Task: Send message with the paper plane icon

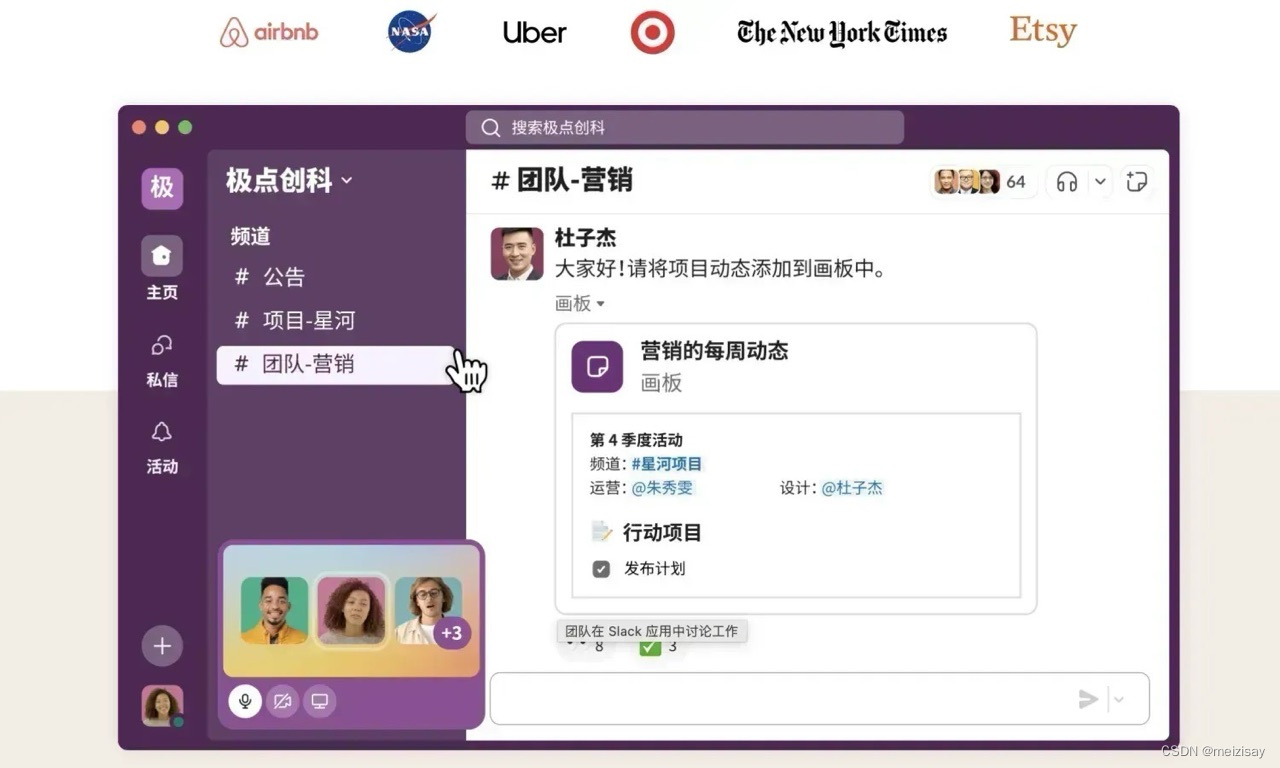Action: (1089, 699)
